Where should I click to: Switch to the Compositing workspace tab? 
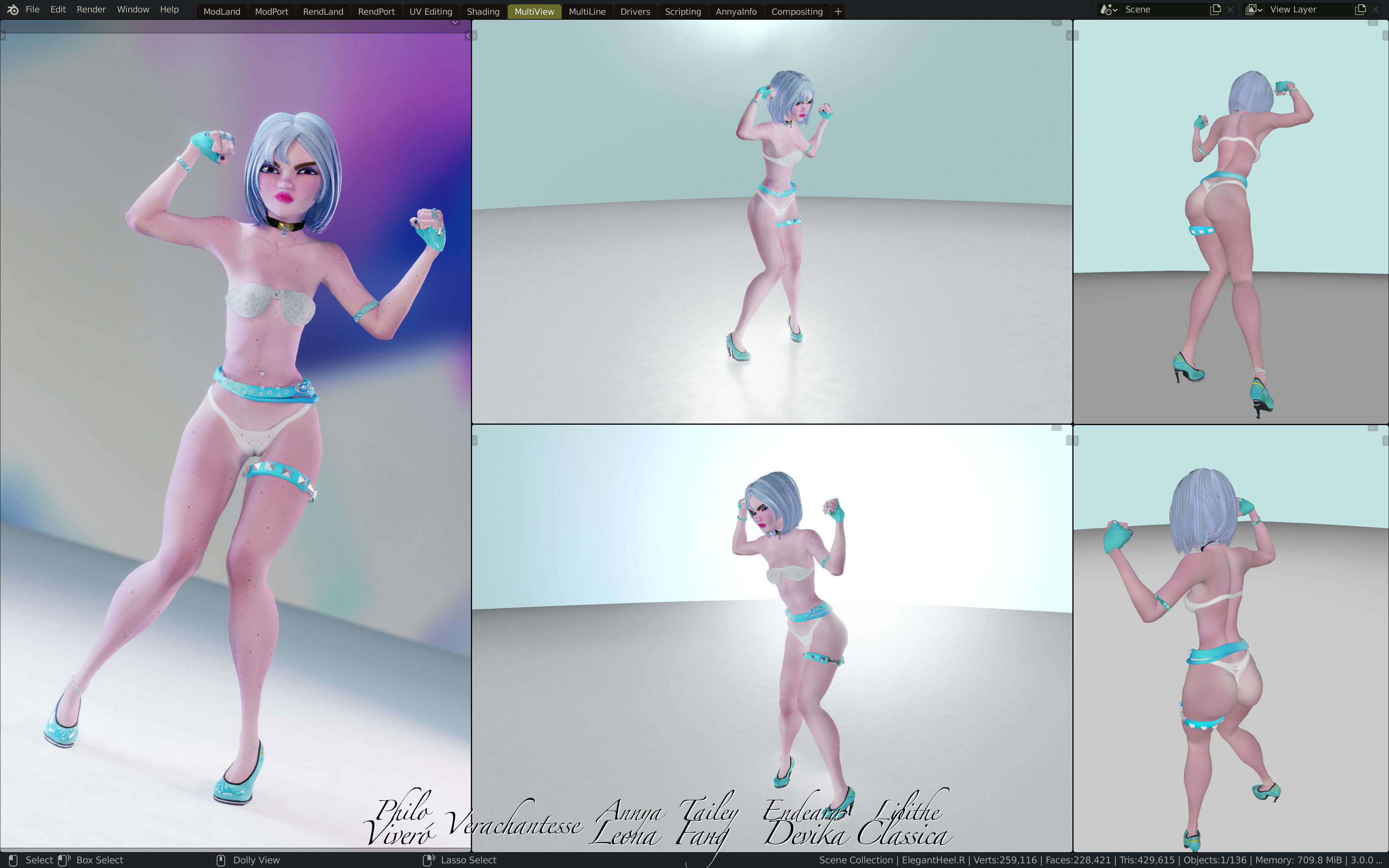click(797, 12)
